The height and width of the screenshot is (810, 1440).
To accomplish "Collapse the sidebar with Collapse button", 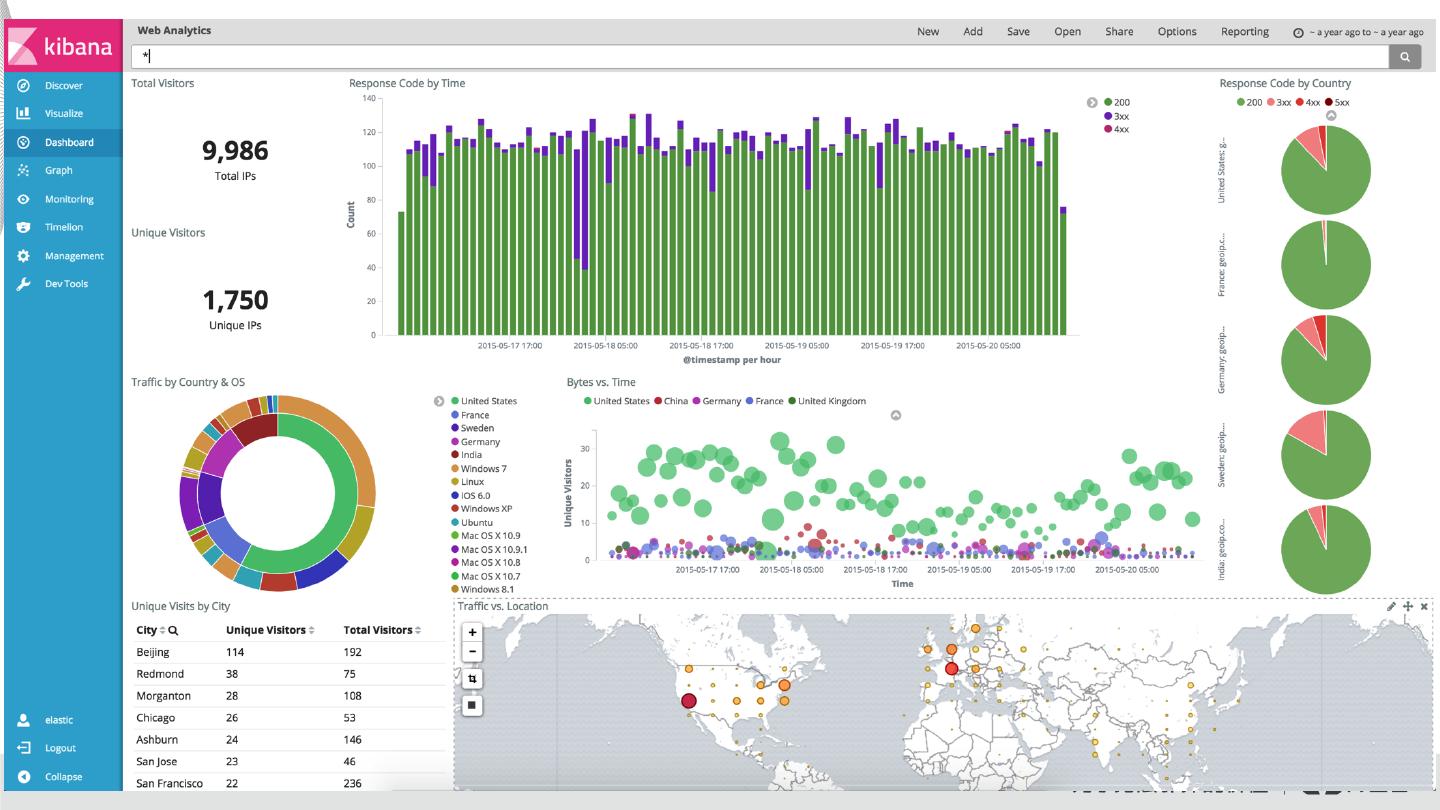I will tap(62, 777).
